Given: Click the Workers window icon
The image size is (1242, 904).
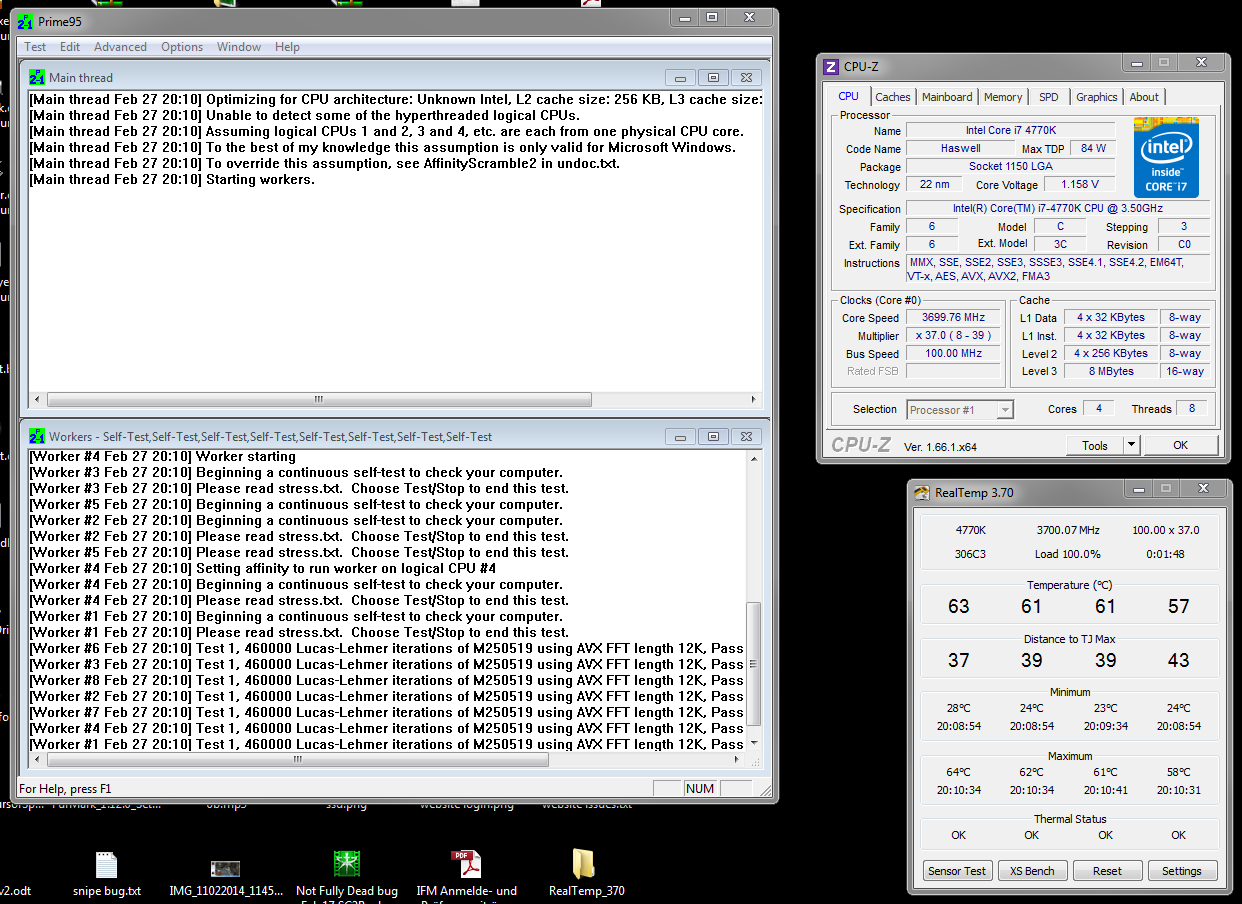Looking at the screenshot, I should 37,436.
